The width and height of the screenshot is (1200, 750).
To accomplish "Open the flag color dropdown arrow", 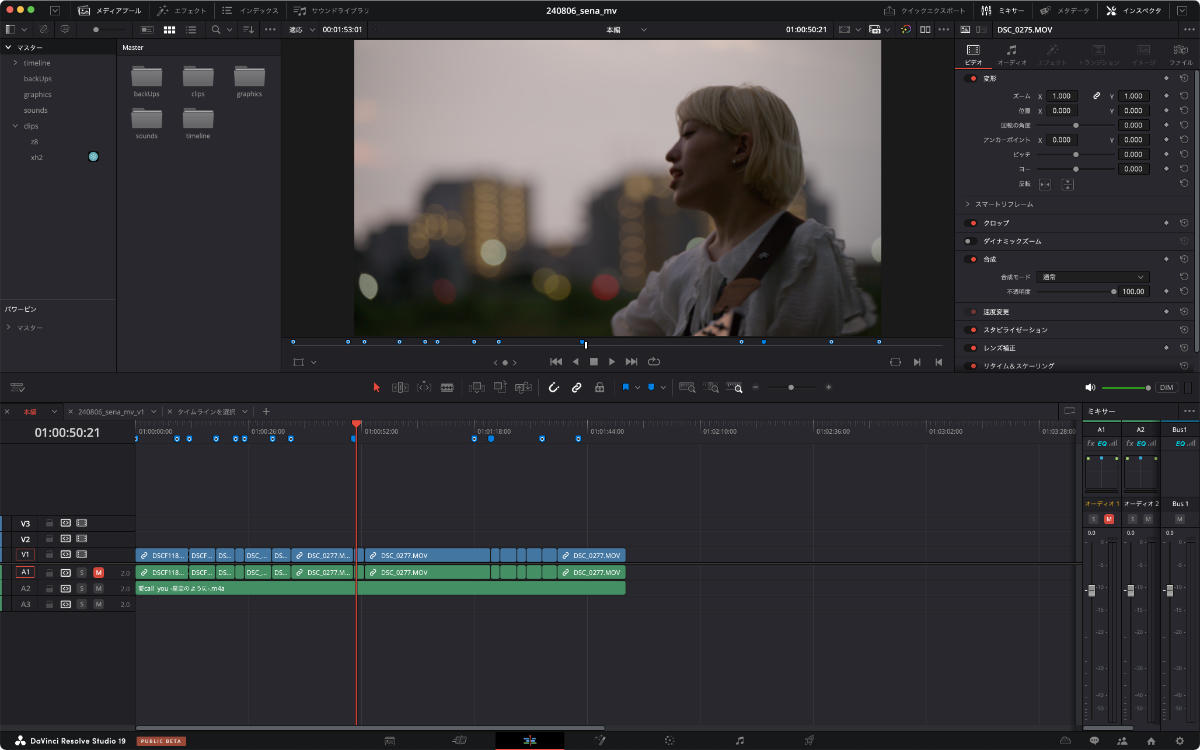I will pos(637,387).
